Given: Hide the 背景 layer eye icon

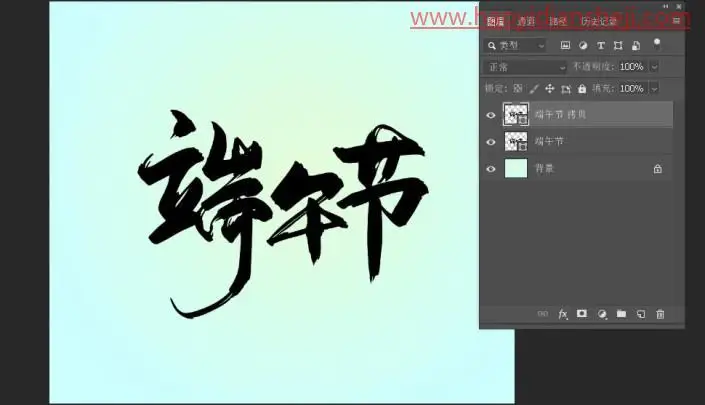Looking at the screenshot, I should [x=491, y=169].
